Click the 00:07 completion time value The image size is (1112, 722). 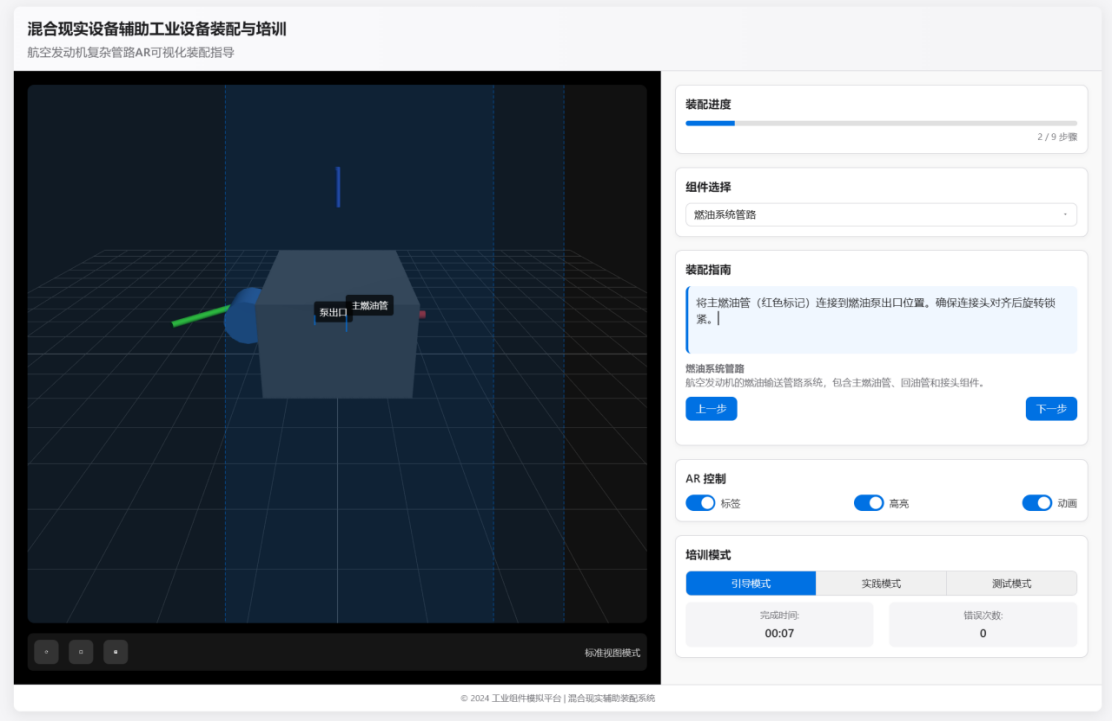779,633
